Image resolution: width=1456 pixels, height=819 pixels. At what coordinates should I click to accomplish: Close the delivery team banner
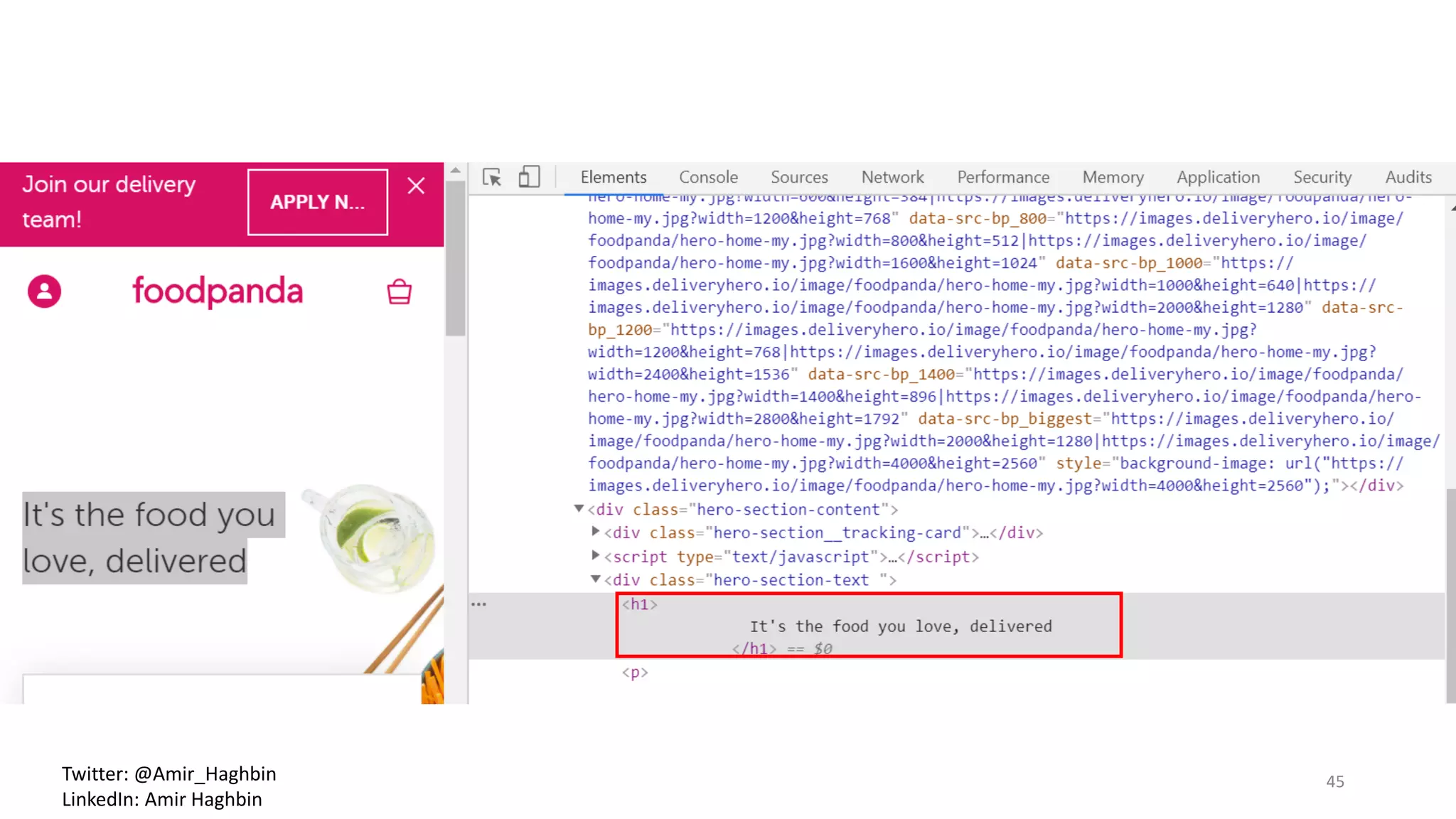point(416,186)
